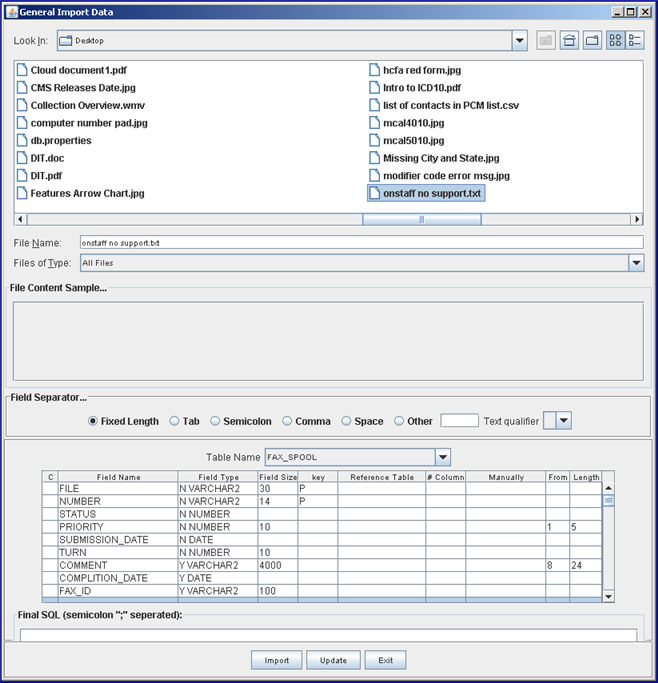Image resolution: width=658 pixels, height=683 pixels.
Task: Click the Manually column header
Action: coord(506,477)
